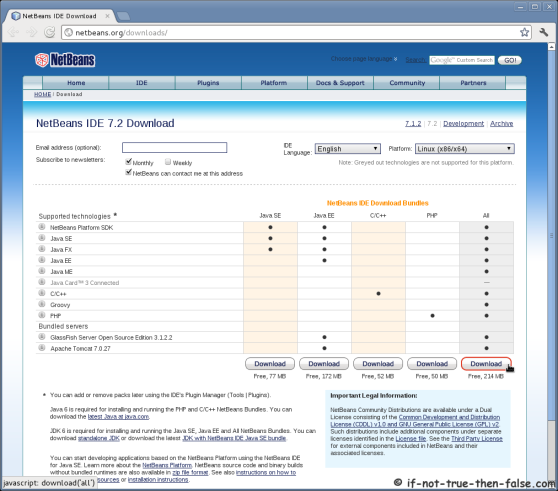Screen dimensions: 558x491
Task: Expand info icon beside Apache Tomcat
Action: coord(42,348)
